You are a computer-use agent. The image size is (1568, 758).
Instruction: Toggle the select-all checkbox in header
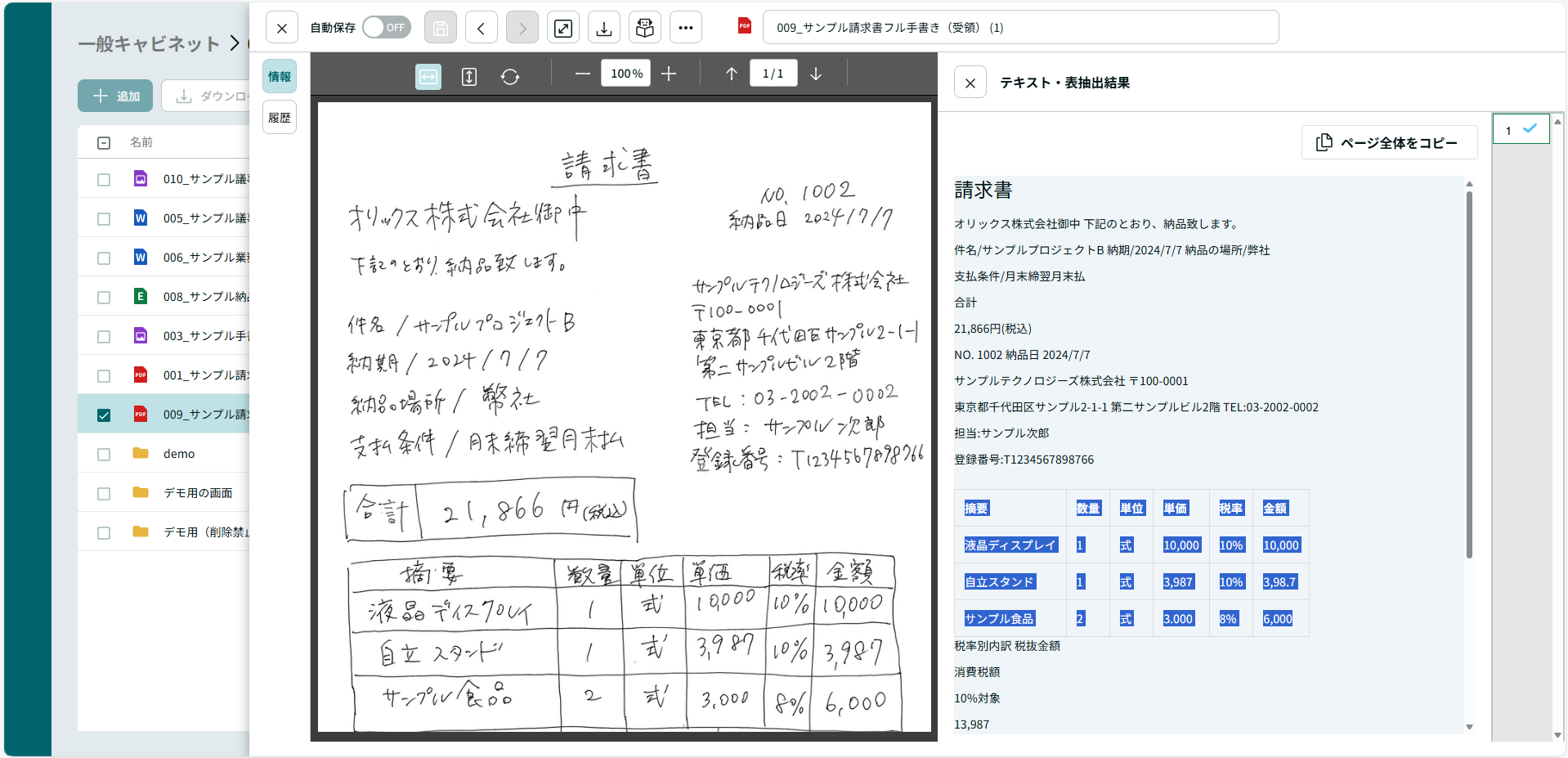[x=104, y=142]
